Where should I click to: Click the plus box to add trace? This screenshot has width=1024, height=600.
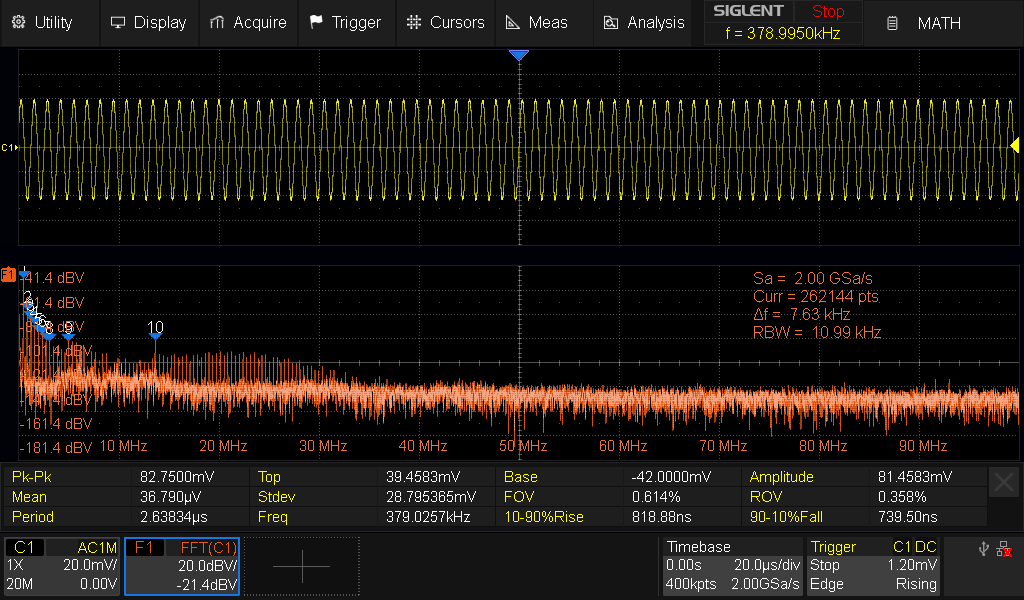[301, 566]
